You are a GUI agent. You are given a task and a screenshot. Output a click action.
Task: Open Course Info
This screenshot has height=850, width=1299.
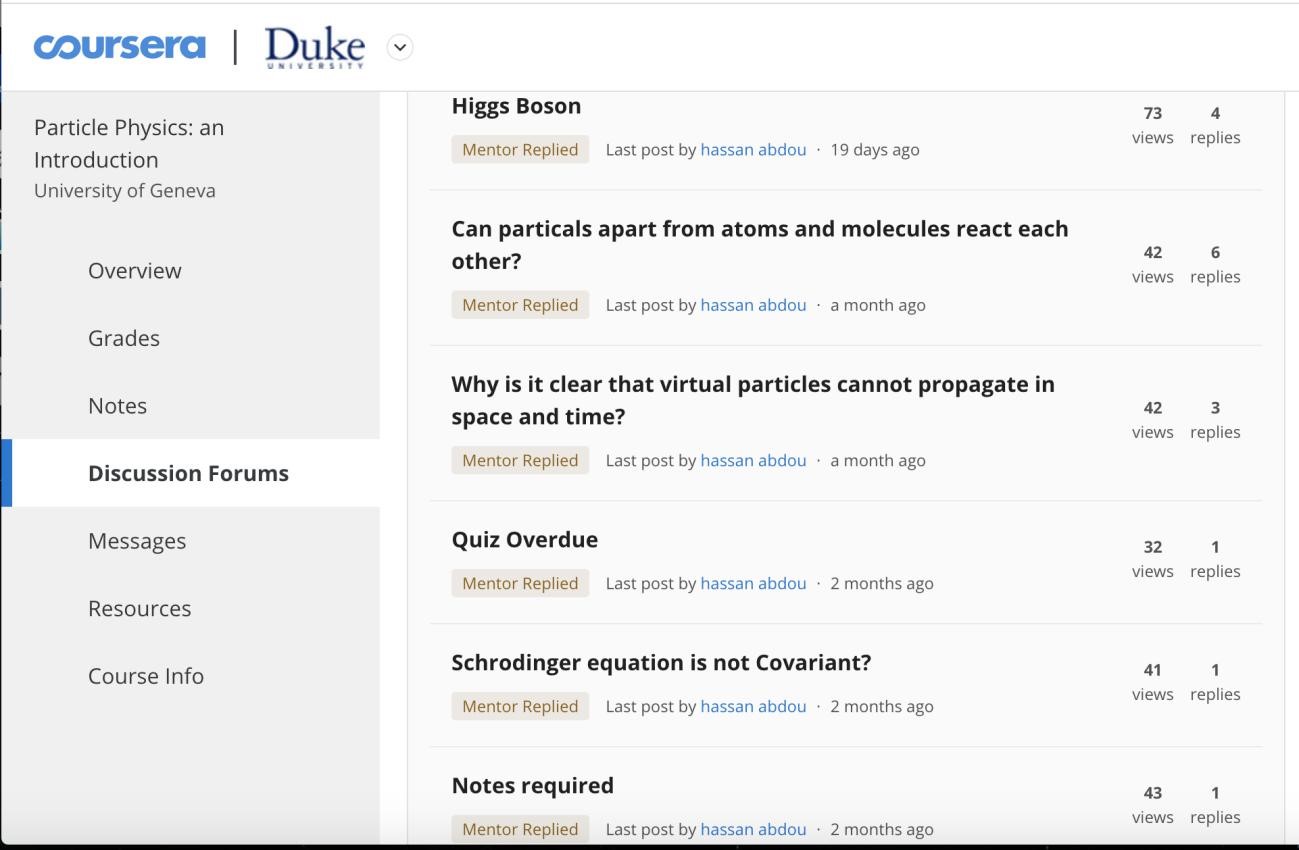click(x=146, y=675)
